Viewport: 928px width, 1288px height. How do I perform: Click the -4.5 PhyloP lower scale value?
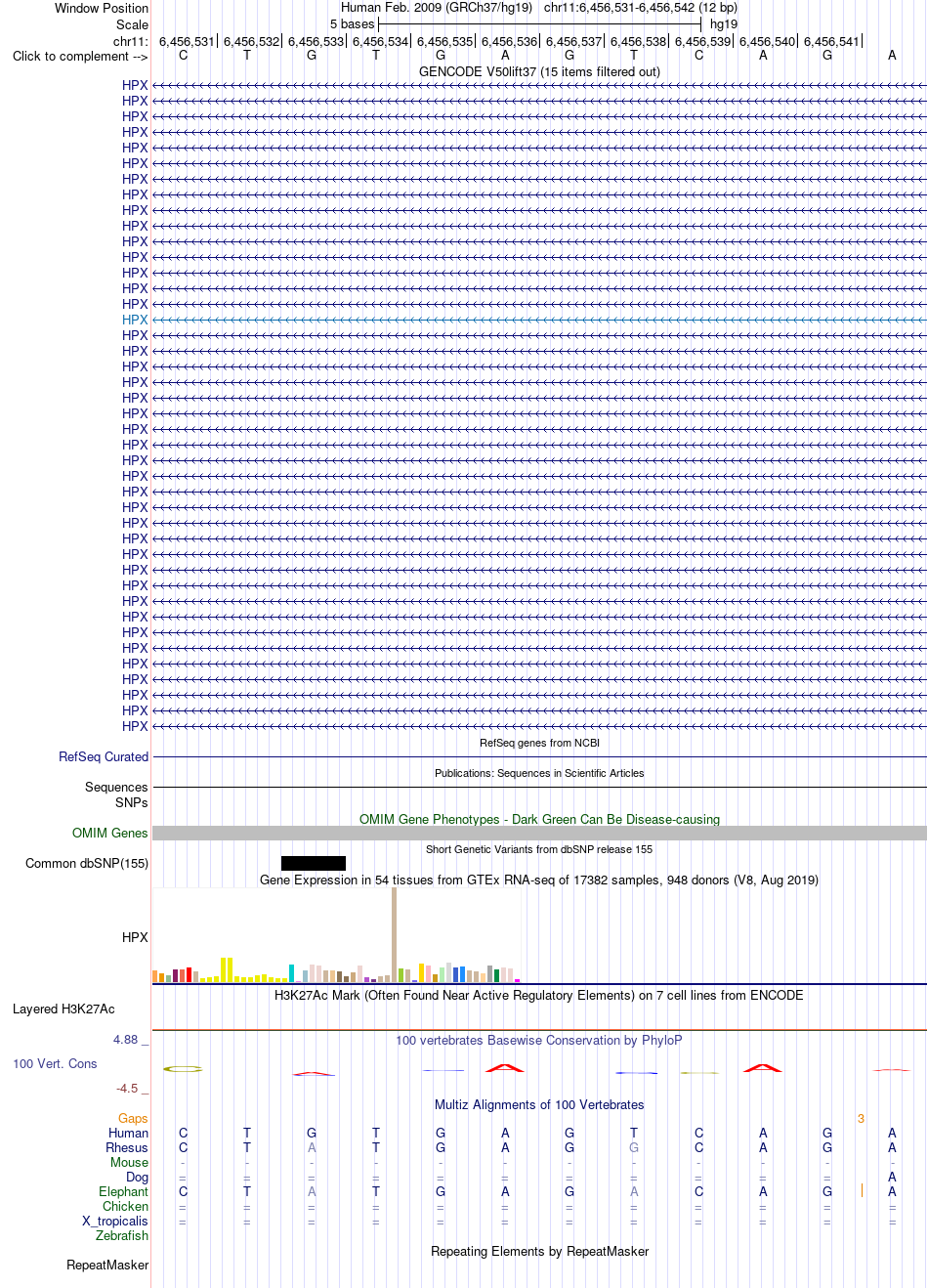pyautogui.click(x=127, y=1088)
